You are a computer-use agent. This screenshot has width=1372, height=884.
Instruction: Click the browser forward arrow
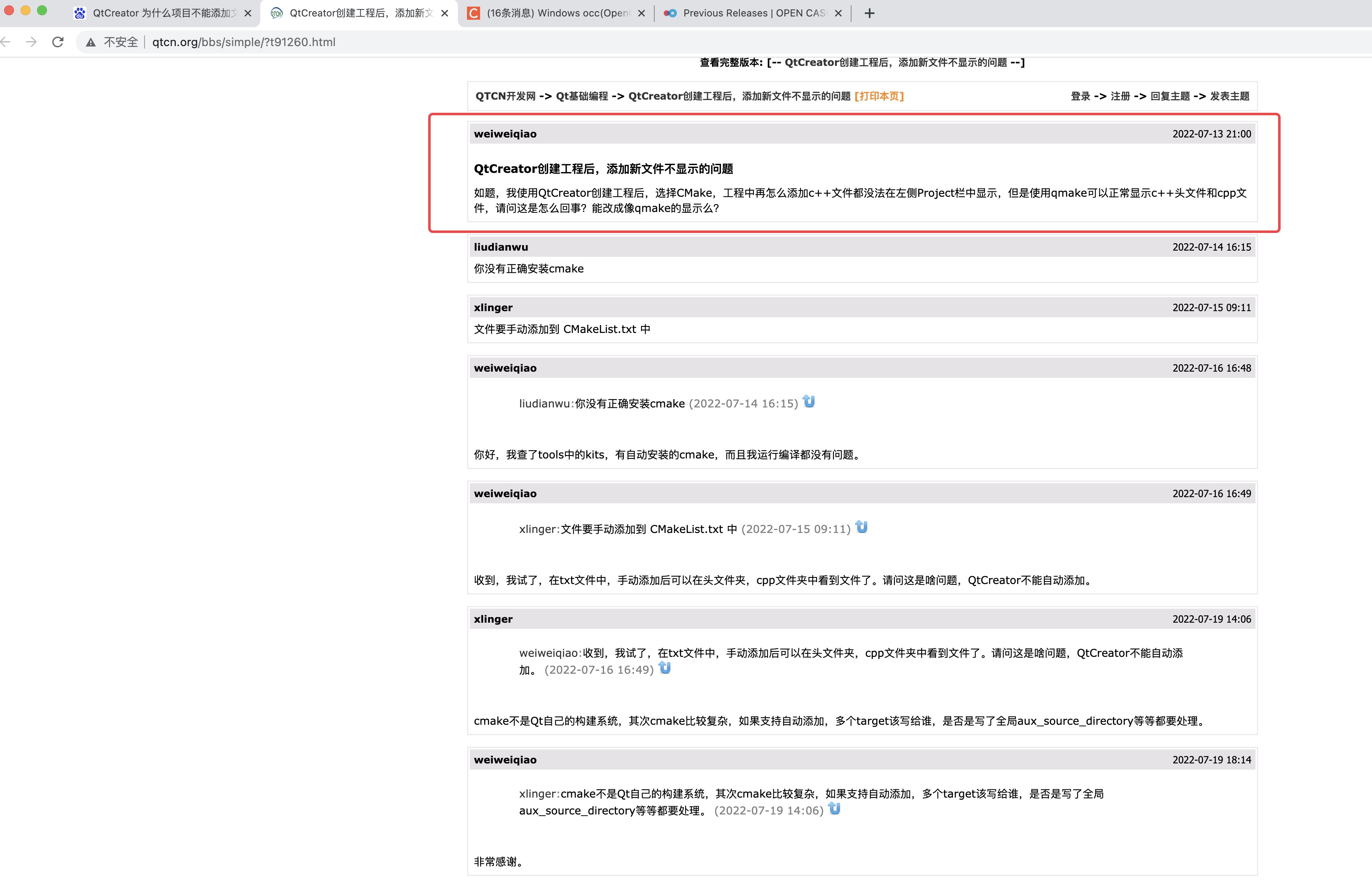pos(32,42)
